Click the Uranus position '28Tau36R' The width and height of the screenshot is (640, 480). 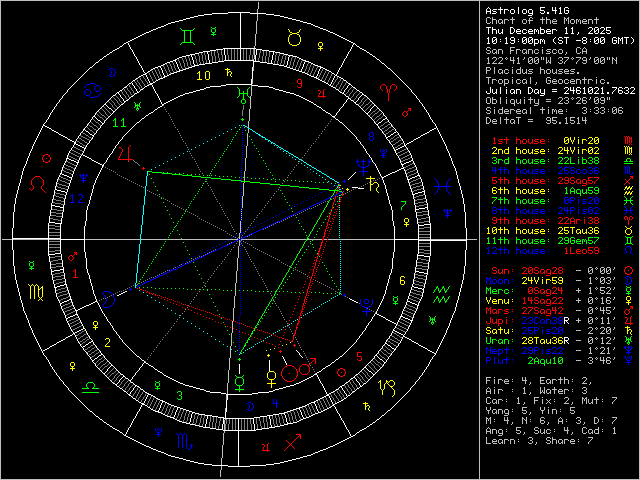(545, 341)
